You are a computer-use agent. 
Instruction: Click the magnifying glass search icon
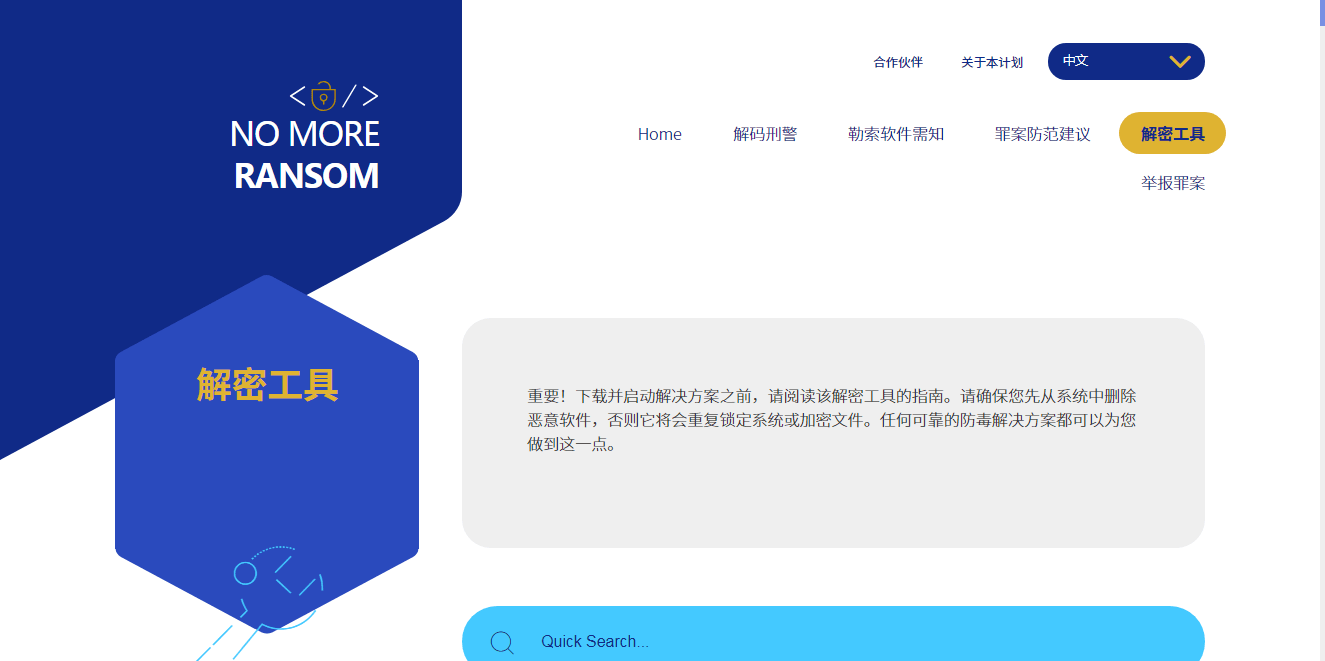click(x=502, y=642)
